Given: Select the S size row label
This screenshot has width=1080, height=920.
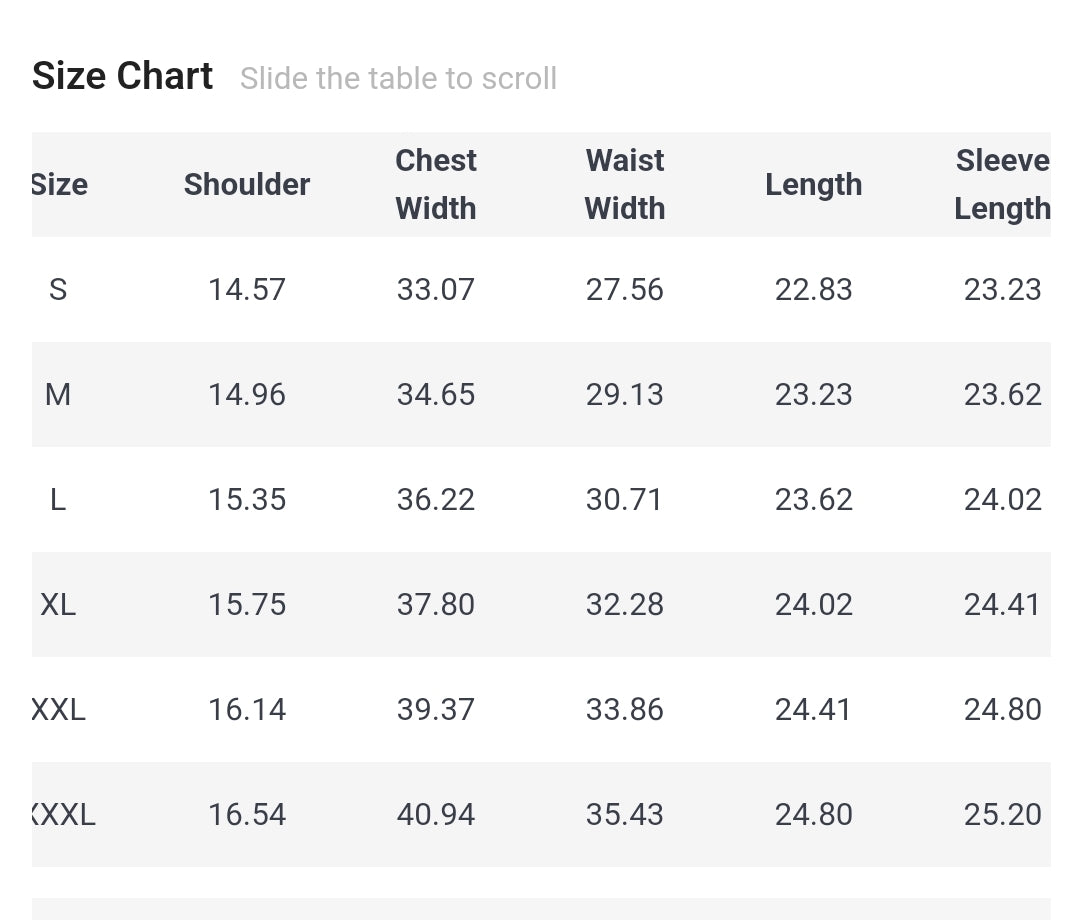Looking at the screenshot, I should 58,289.
